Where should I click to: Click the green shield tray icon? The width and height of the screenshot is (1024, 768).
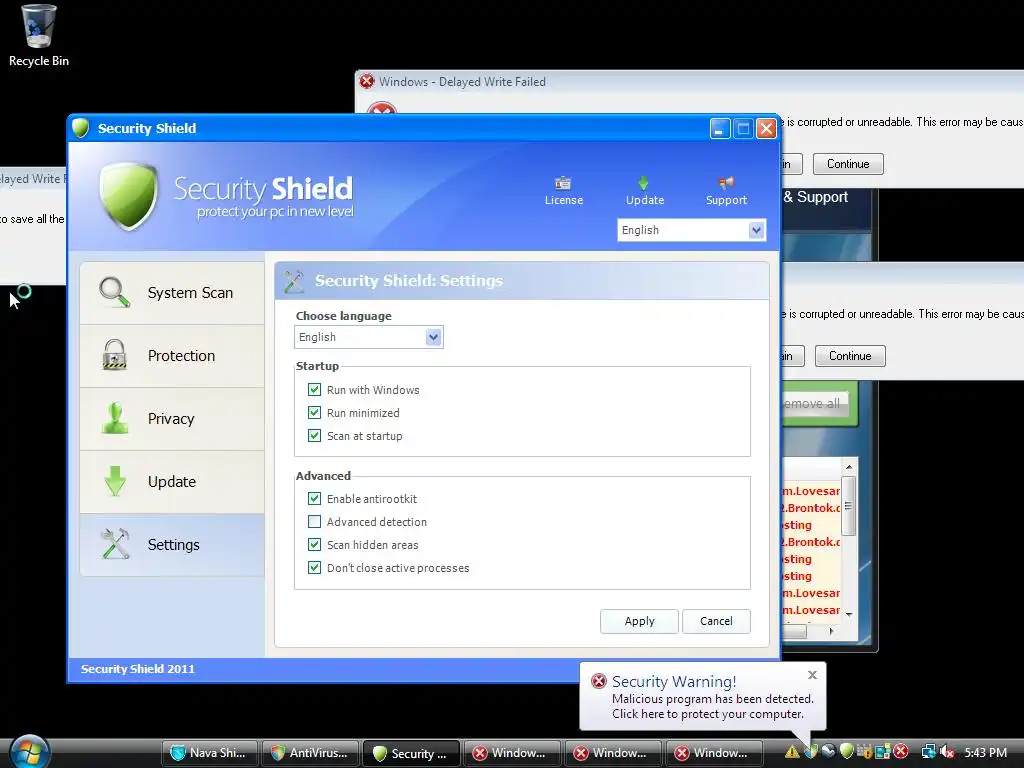pos(846,752)
